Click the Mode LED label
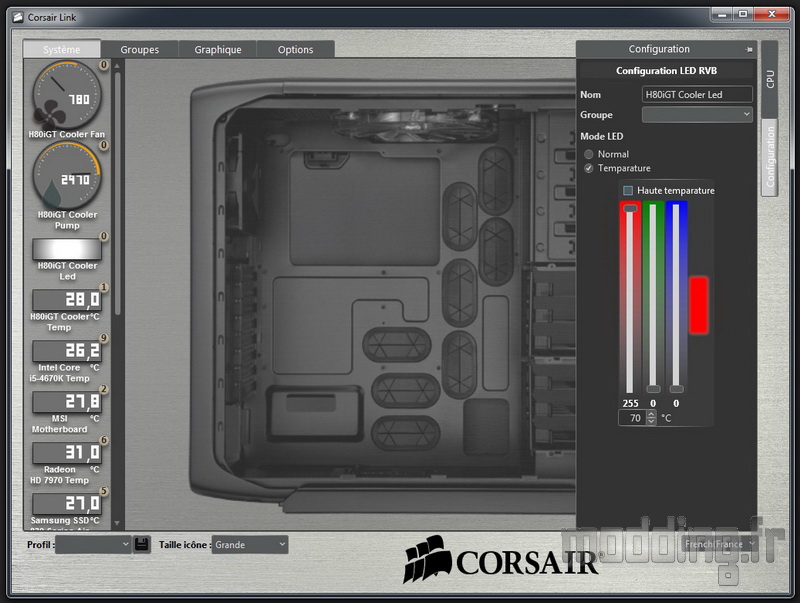The height and width of the screenshot is (603, 800). pos(602,136)
